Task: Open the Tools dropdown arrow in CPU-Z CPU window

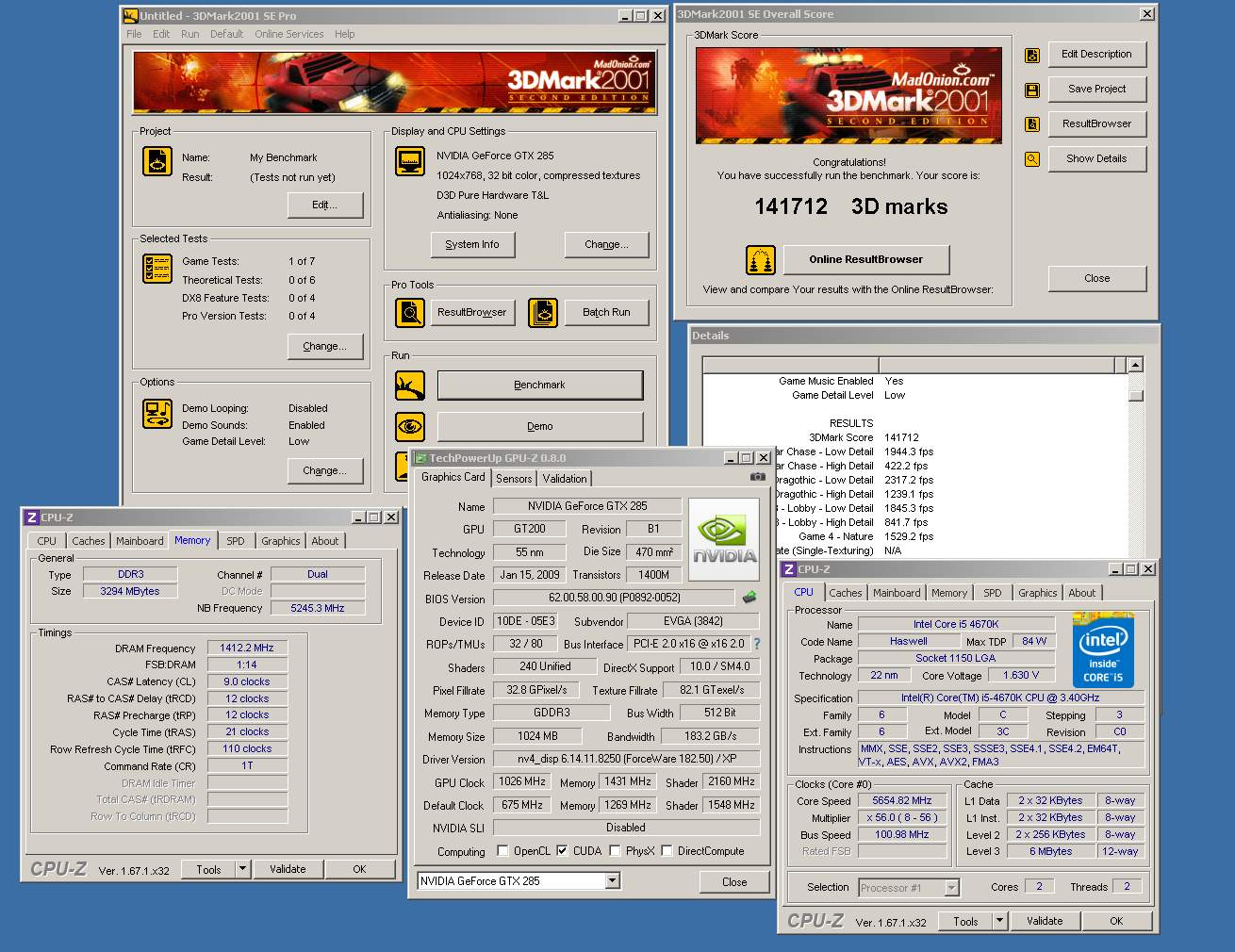Action: pyautogui.click(x=1000, y=921)
